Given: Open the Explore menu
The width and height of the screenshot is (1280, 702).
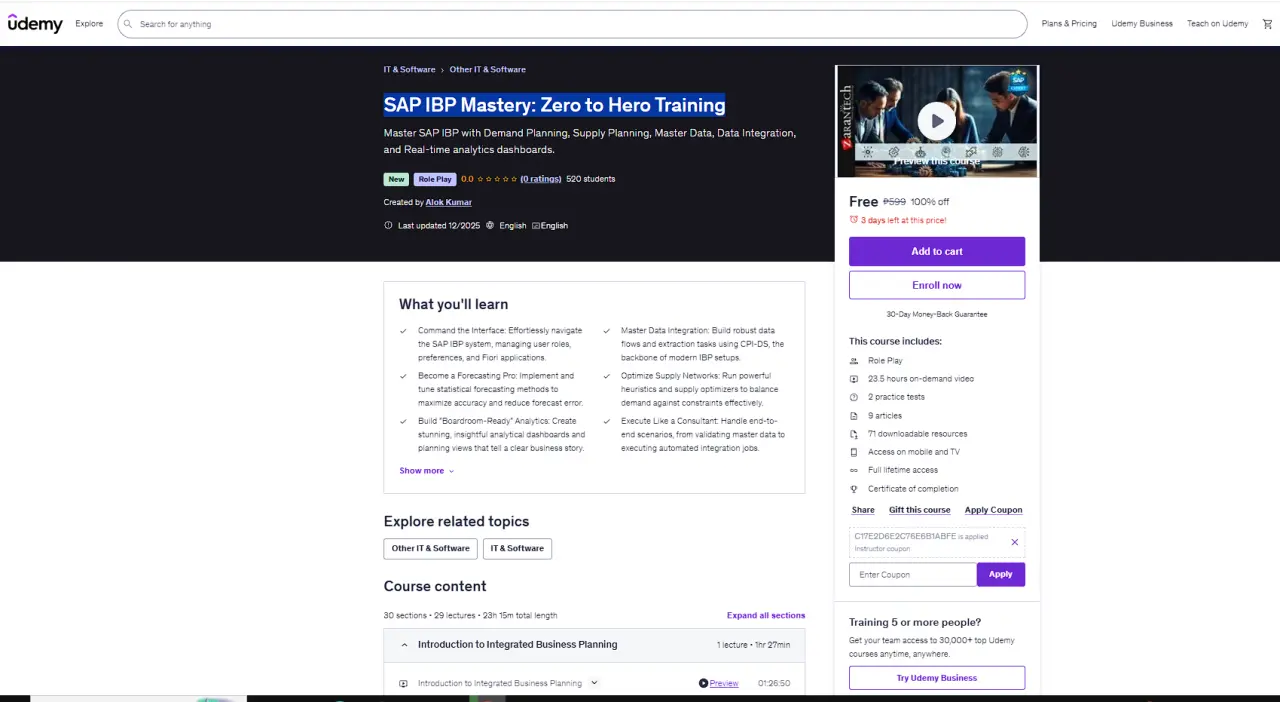Looking at the screenshot, I should 89,24.
